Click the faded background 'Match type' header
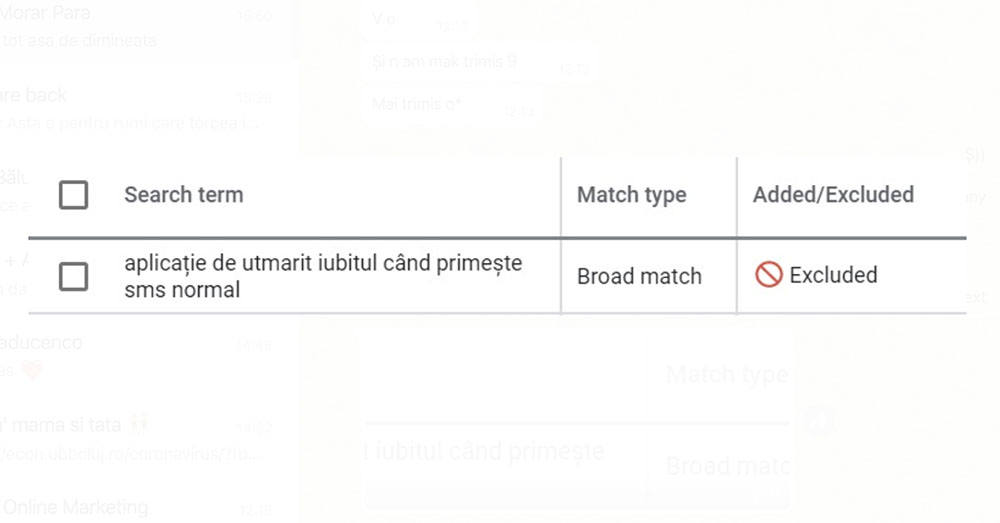Image resolution: width=1000 pixels, height=523 pixels. click(727, 376)
